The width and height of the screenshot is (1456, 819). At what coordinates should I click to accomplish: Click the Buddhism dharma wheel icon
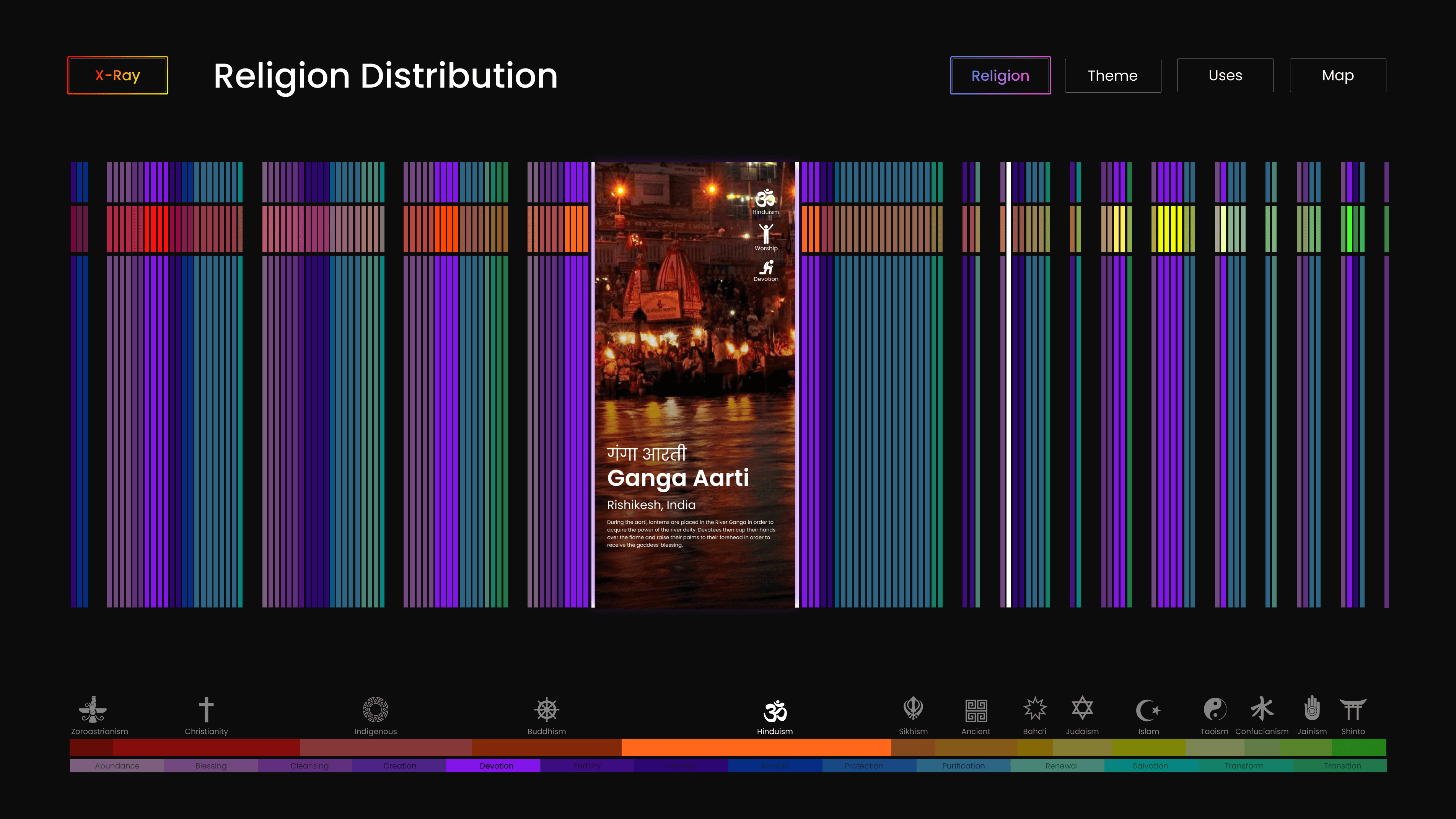547,709
